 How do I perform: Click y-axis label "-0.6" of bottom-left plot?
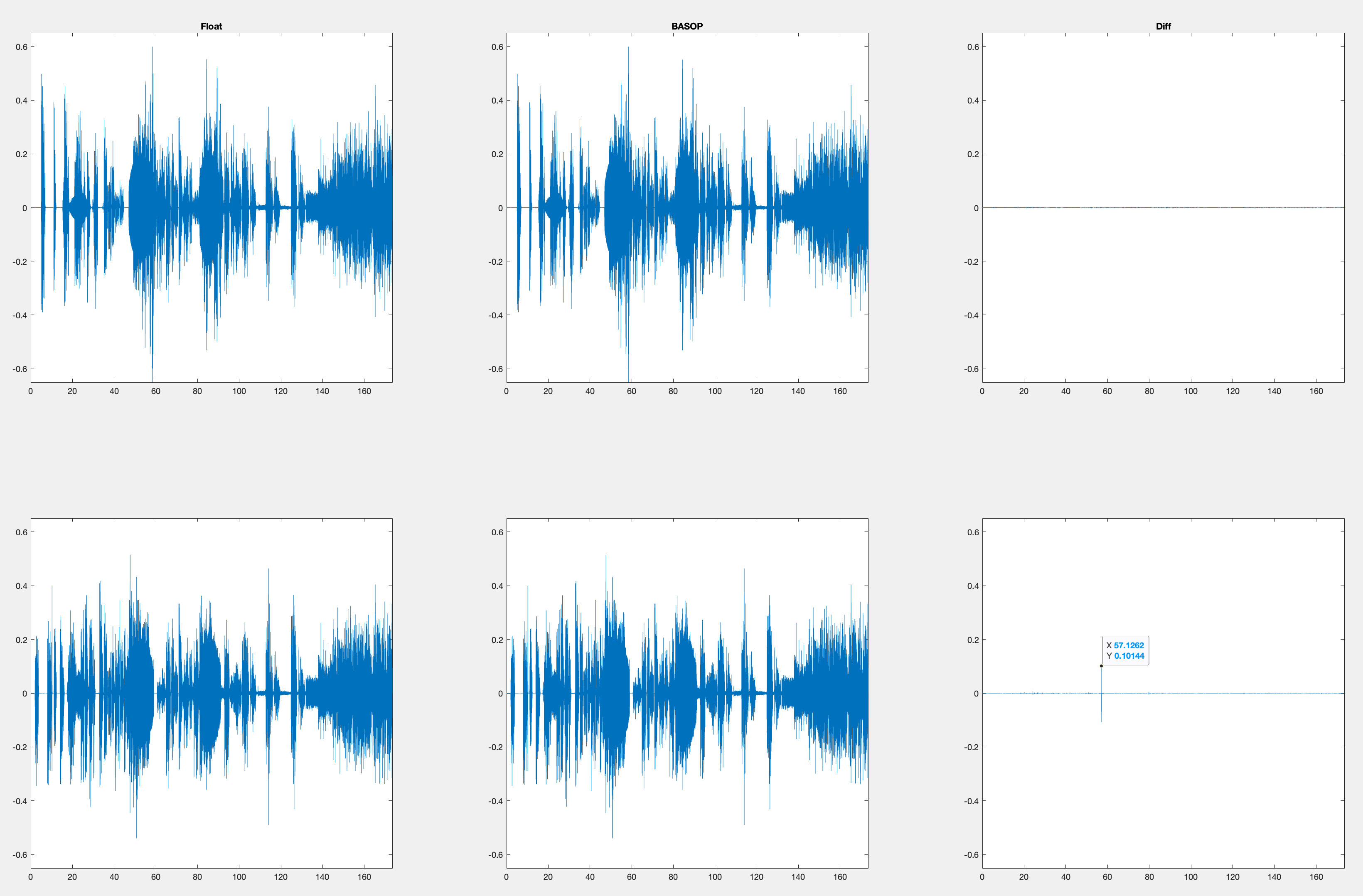click(x=20, y=855)
